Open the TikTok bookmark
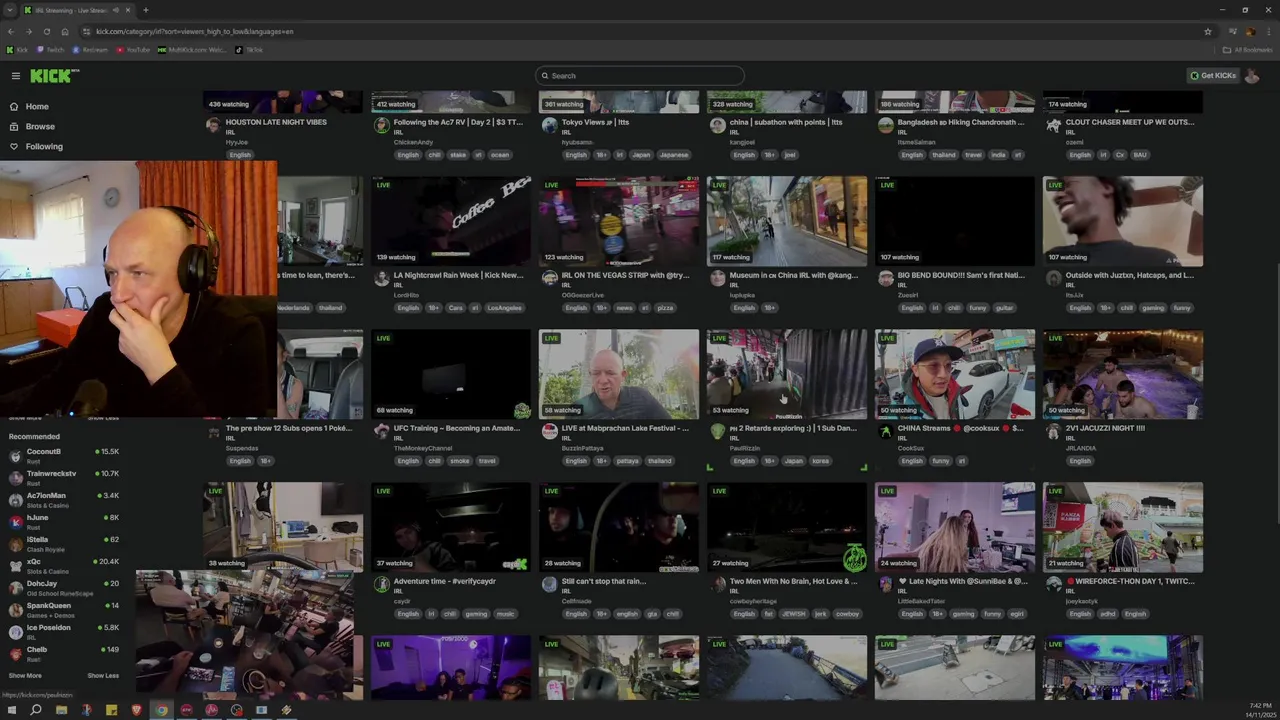The height and width of the screenshot is (720, 1280). (249, 50)
